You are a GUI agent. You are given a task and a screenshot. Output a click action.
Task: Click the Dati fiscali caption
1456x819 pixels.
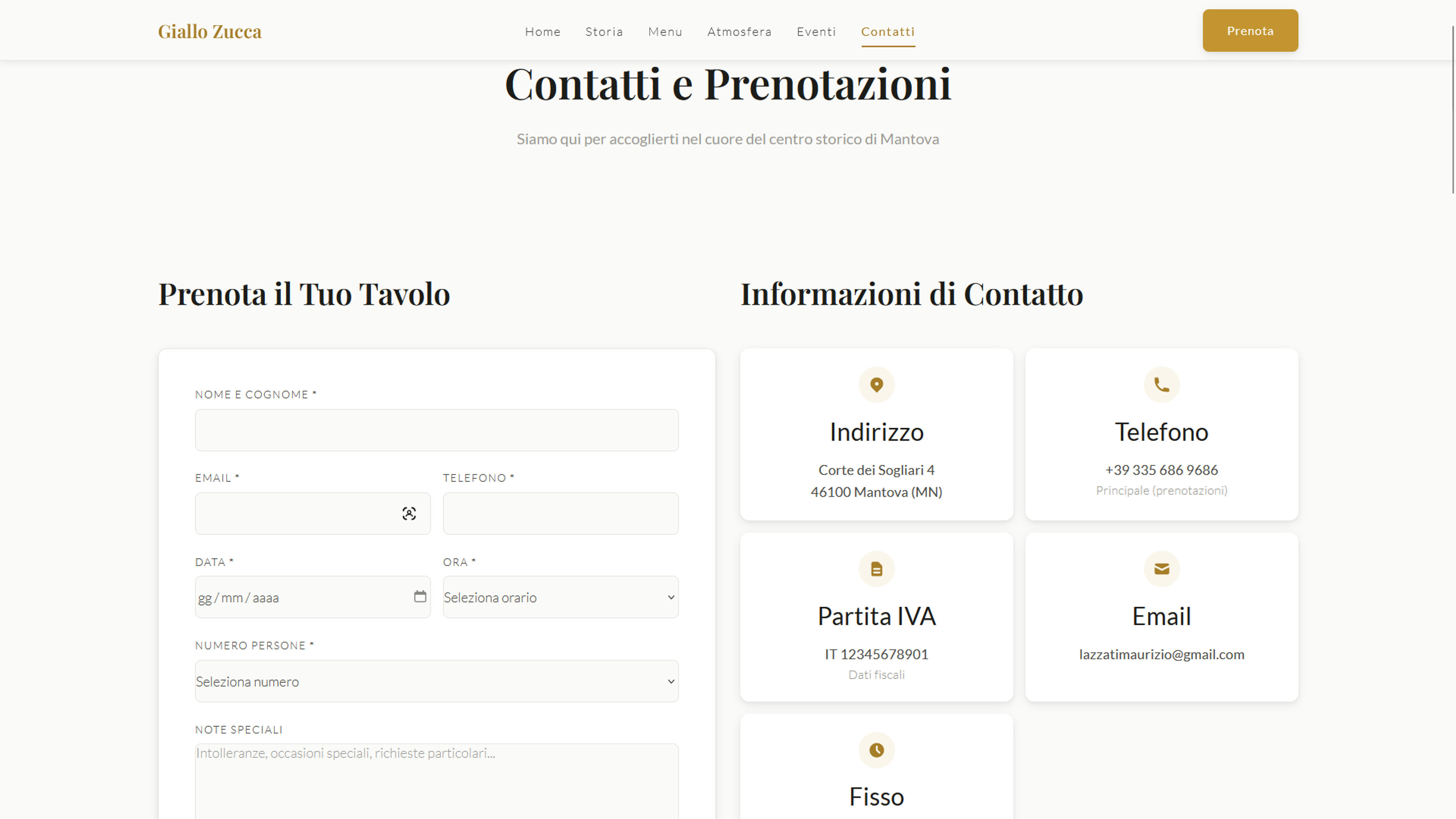pos(877,674)
